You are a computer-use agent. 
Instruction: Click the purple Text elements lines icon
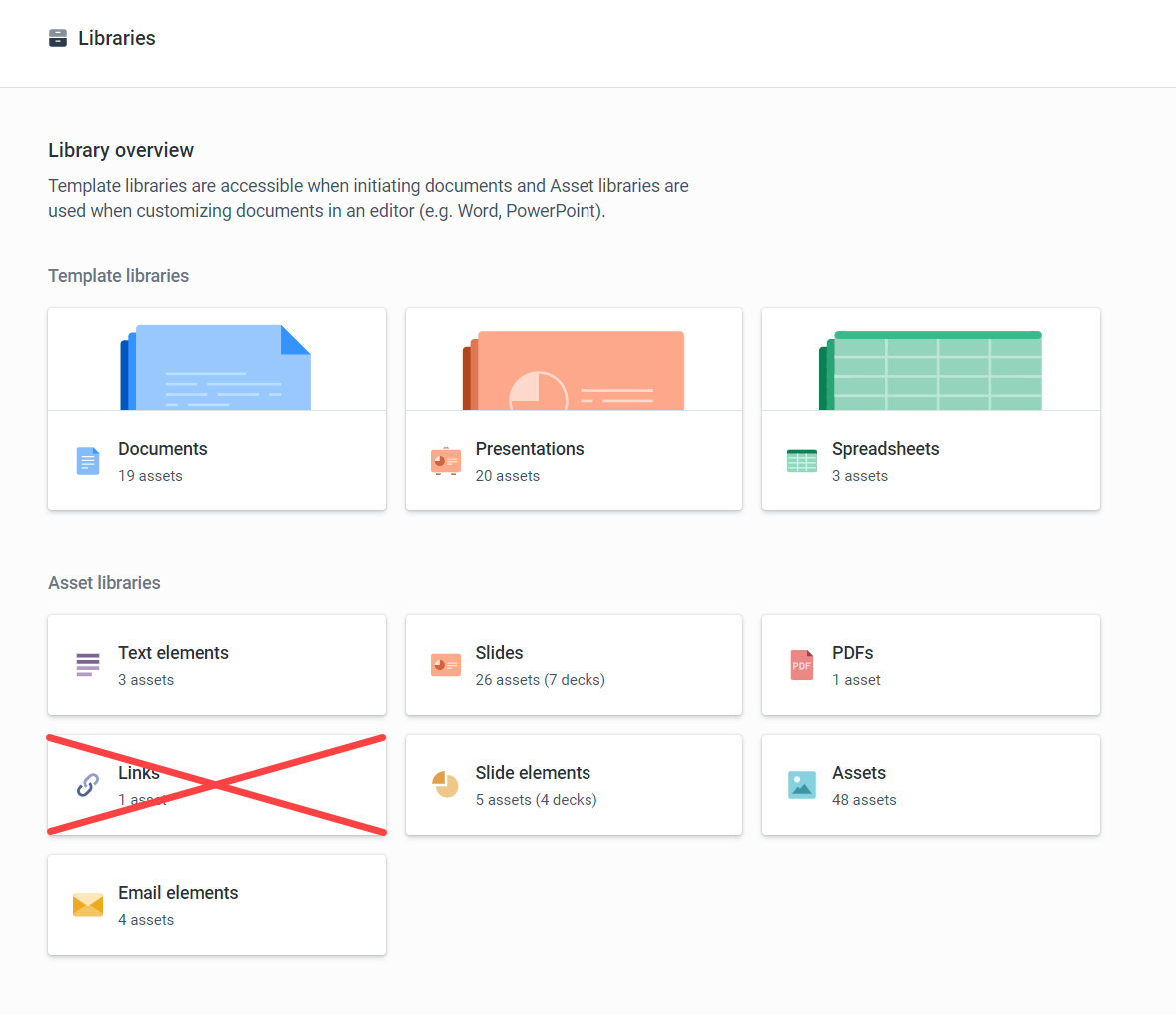point(88,665)
